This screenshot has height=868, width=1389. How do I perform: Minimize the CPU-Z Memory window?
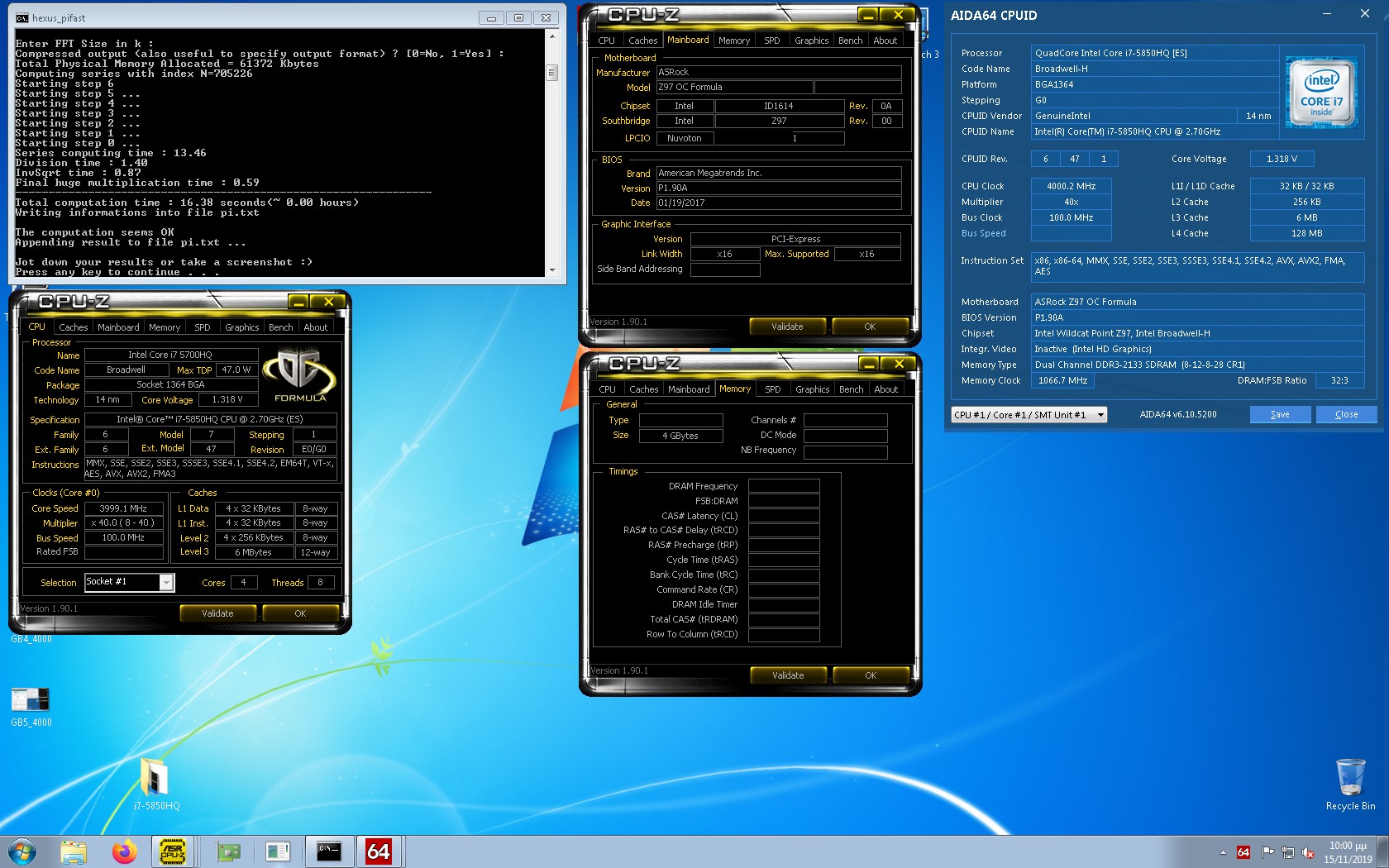[868, 364]
